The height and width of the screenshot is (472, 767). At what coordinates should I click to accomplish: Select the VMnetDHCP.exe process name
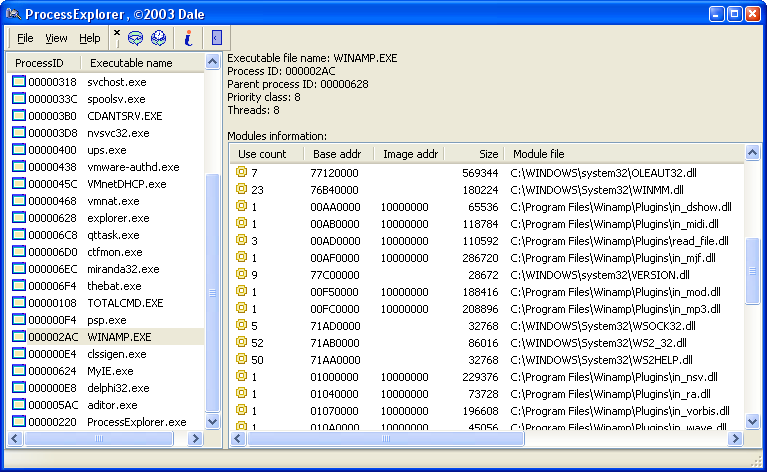pyautogui.click(x=127, y=184)
